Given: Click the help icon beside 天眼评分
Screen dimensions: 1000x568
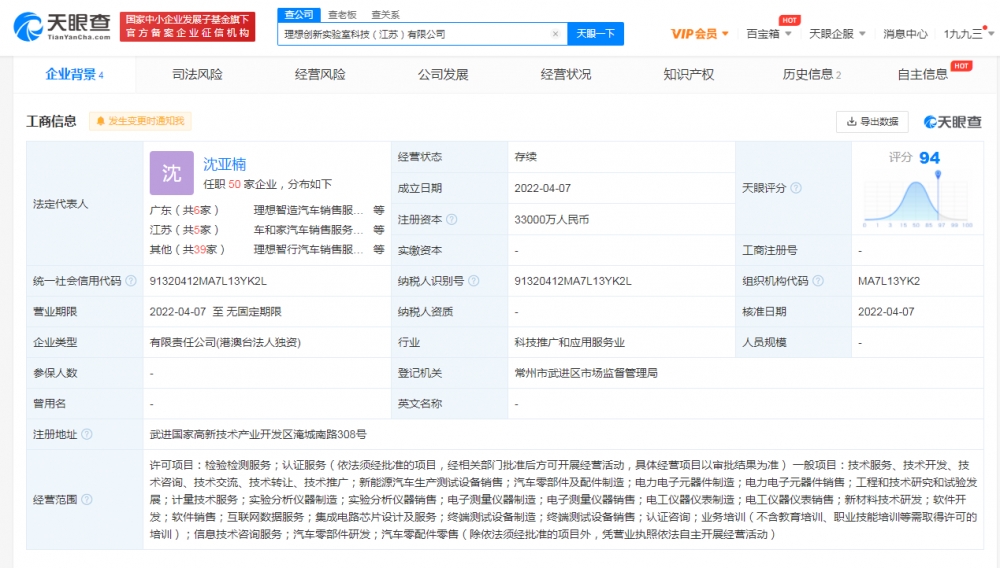Looking at the screenshot, I should pyautogui.click(x=796, y=188).
